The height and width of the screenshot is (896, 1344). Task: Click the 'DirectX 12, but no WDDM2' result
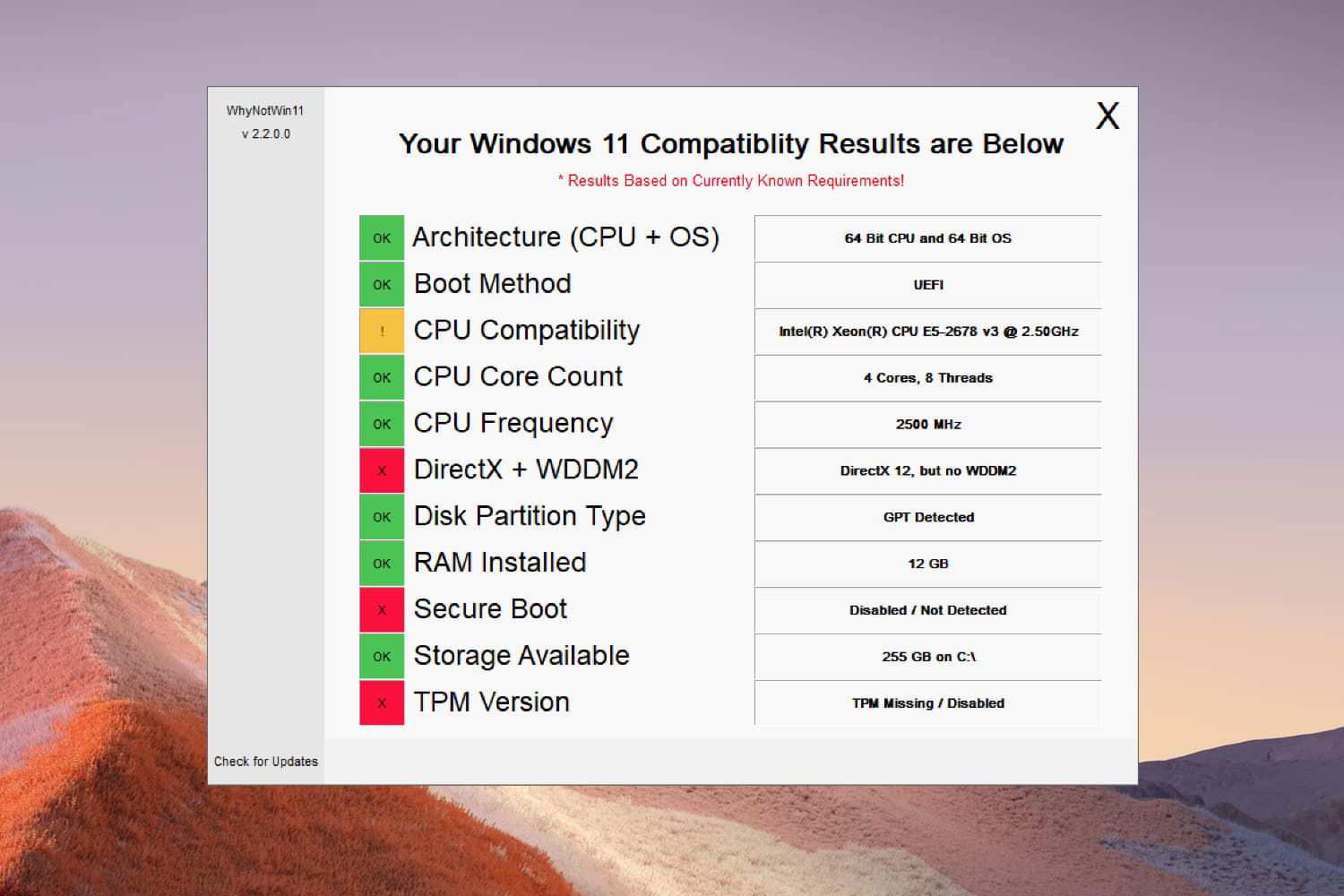928,471
